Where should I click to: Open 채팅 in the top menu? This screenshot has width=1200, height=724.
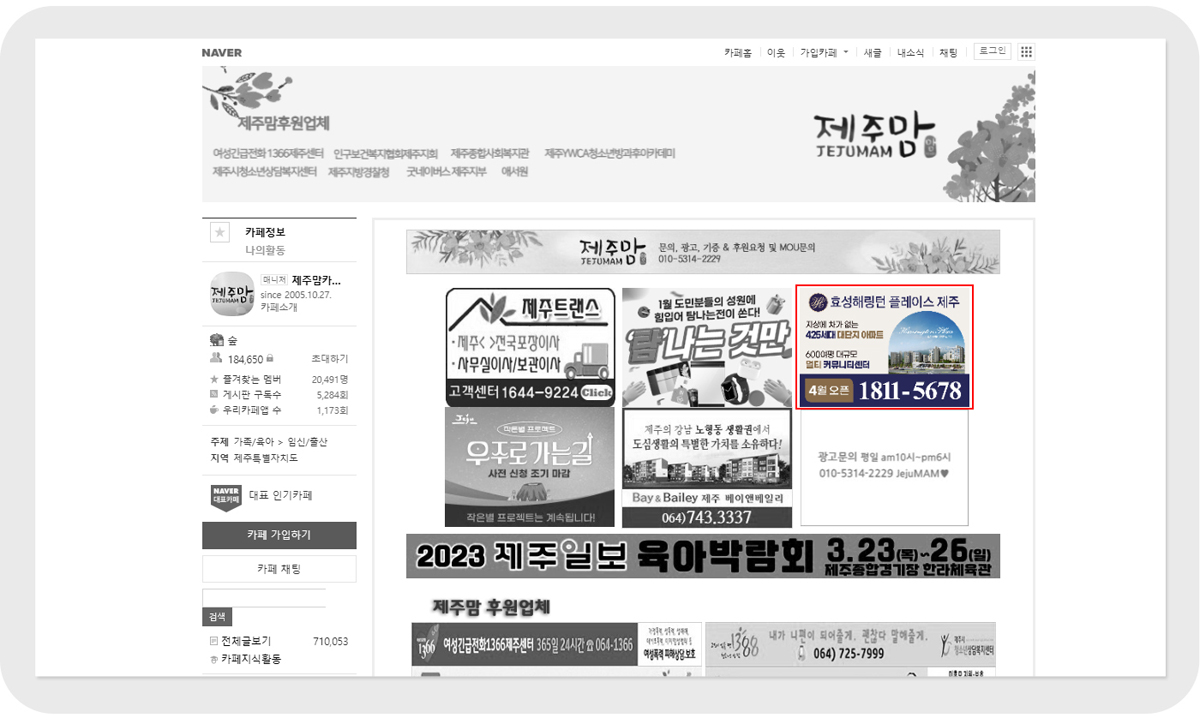[x=948, y=53]
